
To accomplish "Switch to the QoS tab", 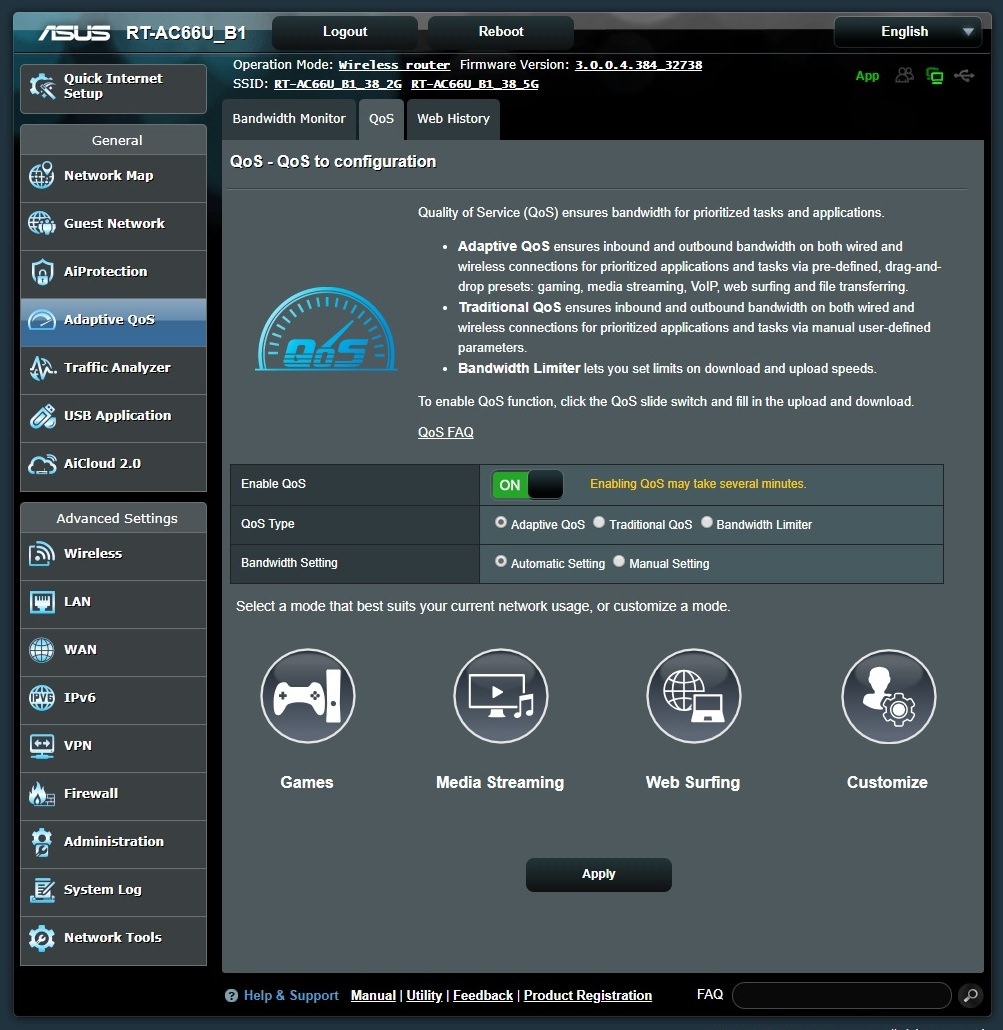I will pos(381,119).
